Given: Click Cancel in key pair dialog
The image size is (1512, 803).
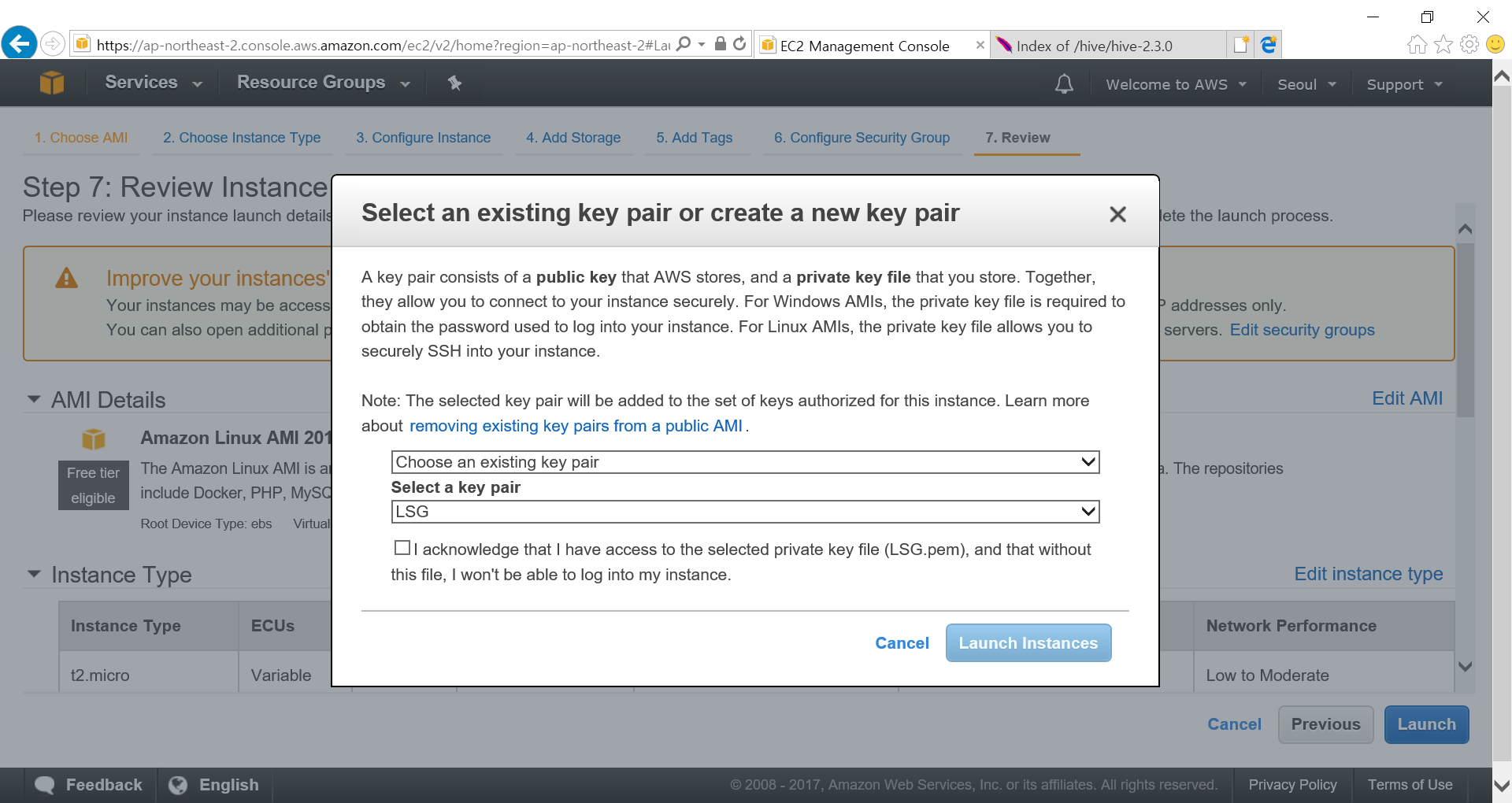Looking at the screenshot, I should [902, 643].
